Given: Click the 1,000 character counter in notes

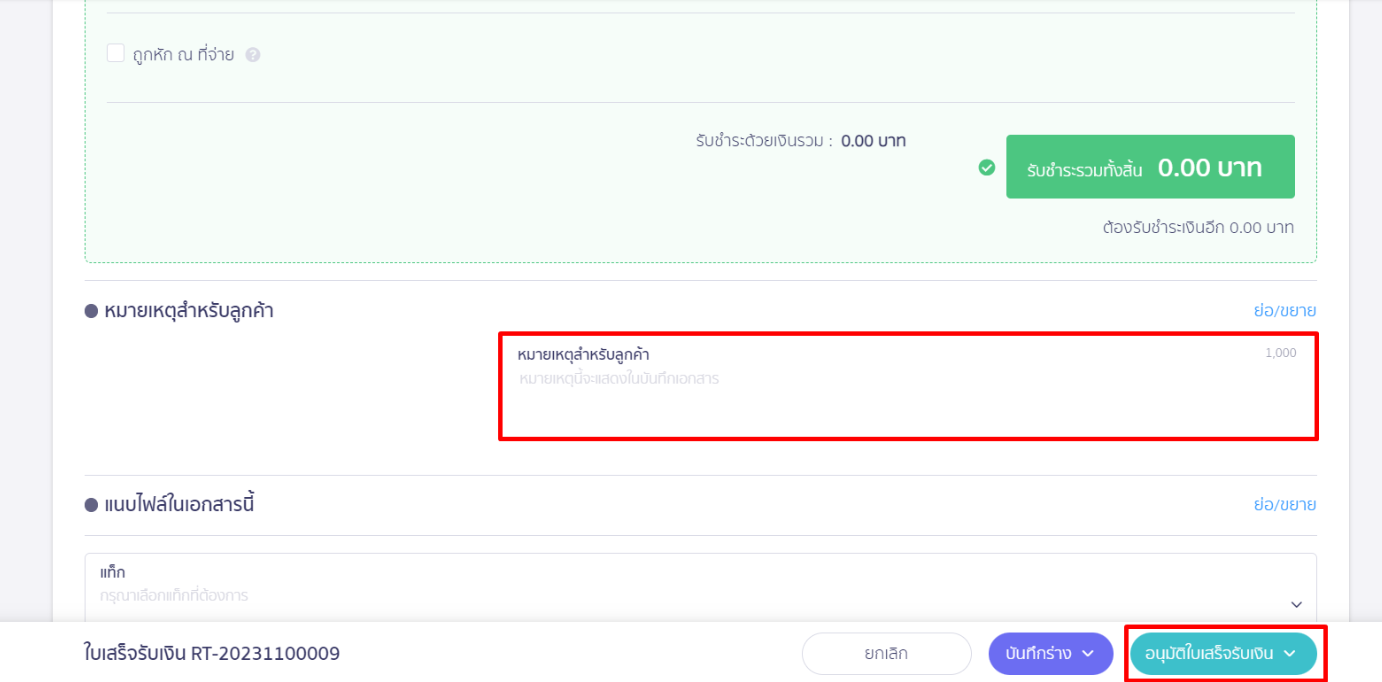Looking at the screenshot, I should click(x=1280, y=353).
